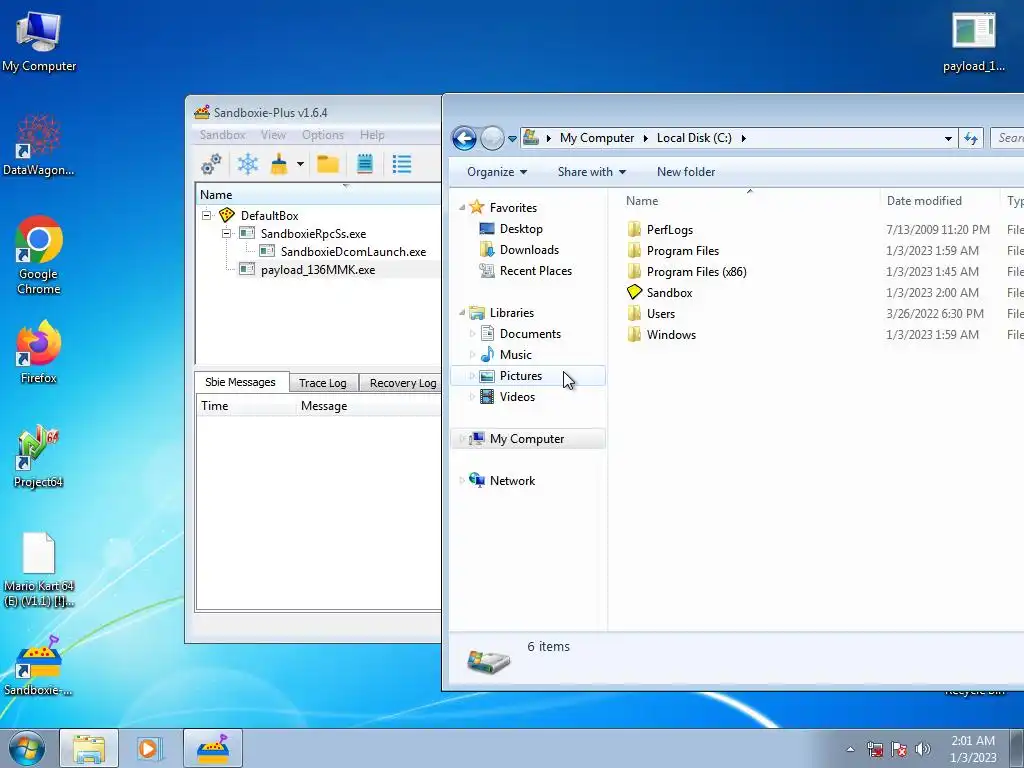The image size is (1024, 768).
Task: Click the yellow folder icon in Sandboxie toolbar
Action: 328,164
